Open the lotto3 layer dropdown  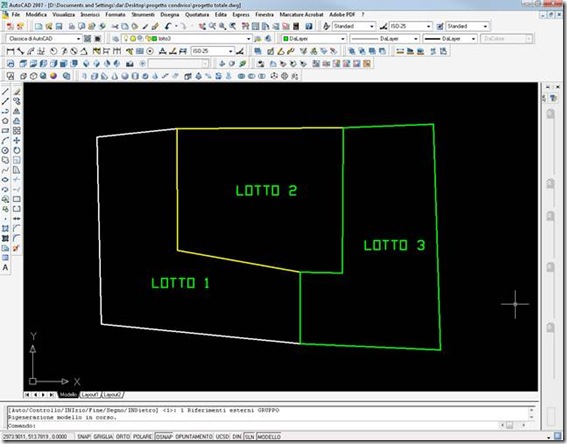point(187,39)
